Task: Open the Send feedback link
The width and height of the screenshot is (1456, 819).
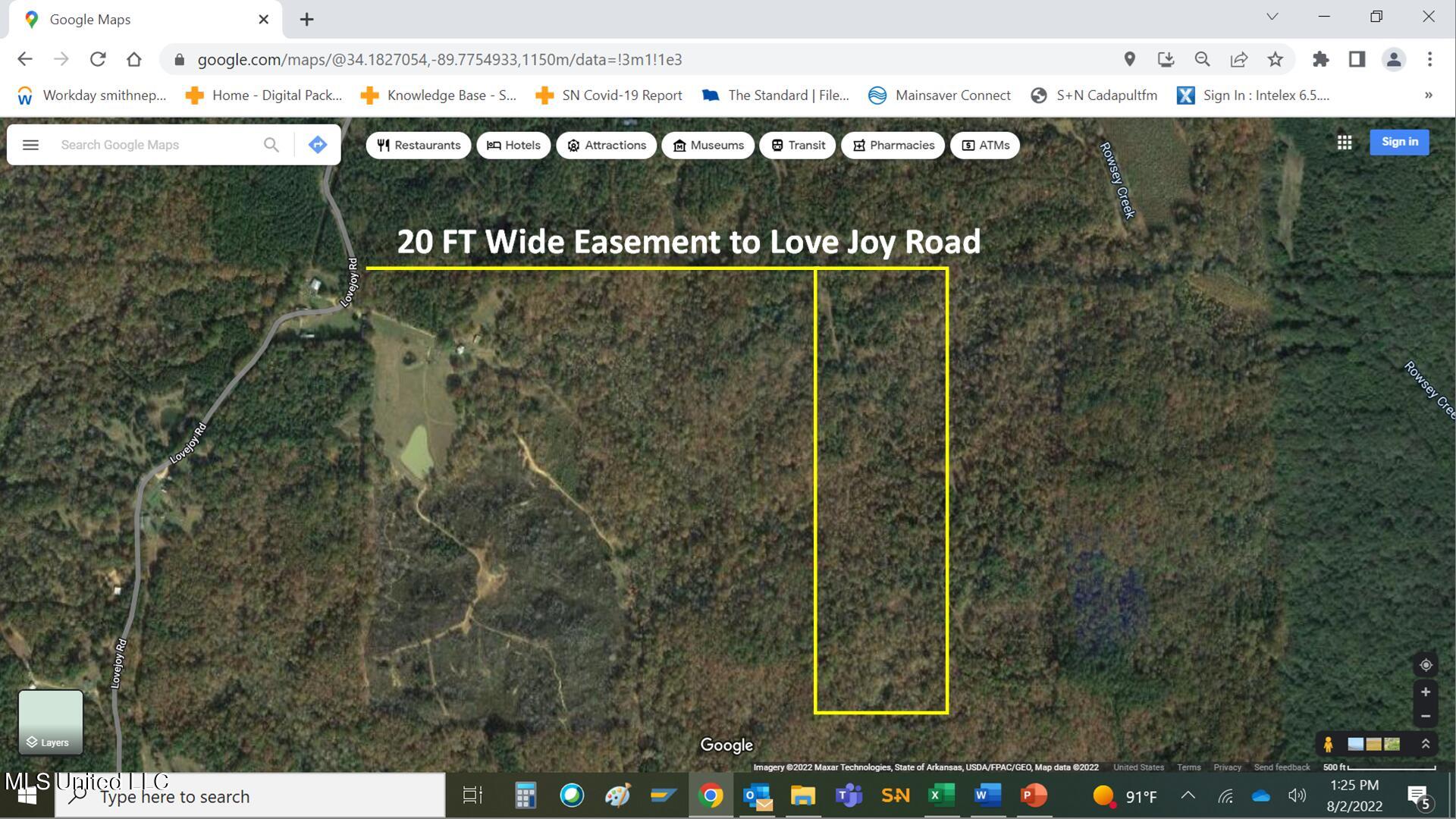Action: point(1282,767)
